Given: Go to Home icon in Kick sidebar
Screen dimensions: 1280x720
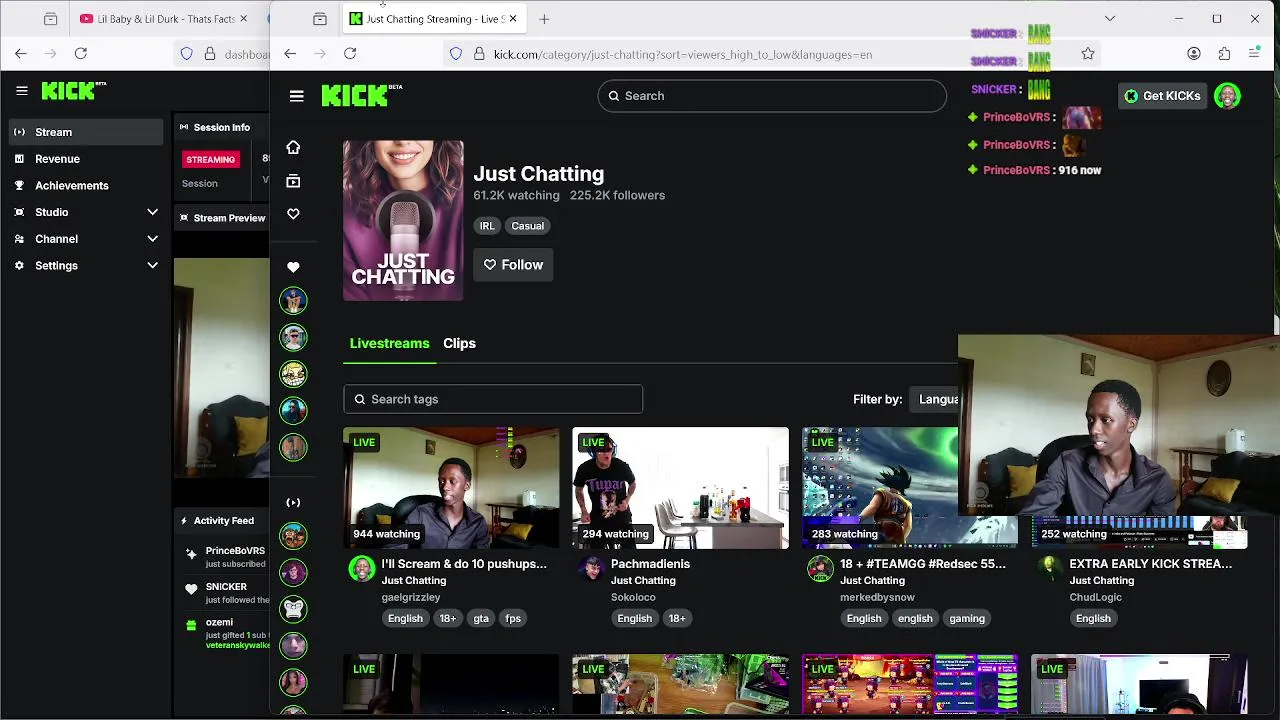Looking at the screenshot, I should coord(293,148).
